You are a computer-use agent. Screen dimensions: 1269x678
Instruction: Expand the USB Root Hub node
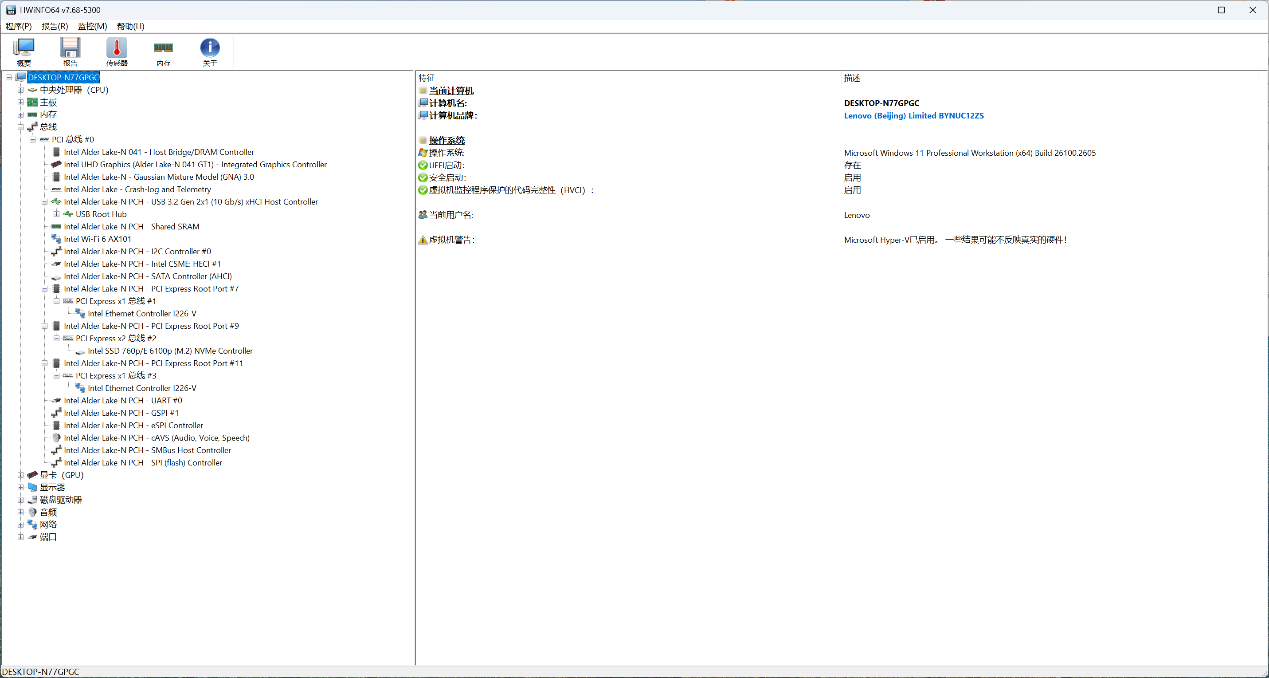56,214
